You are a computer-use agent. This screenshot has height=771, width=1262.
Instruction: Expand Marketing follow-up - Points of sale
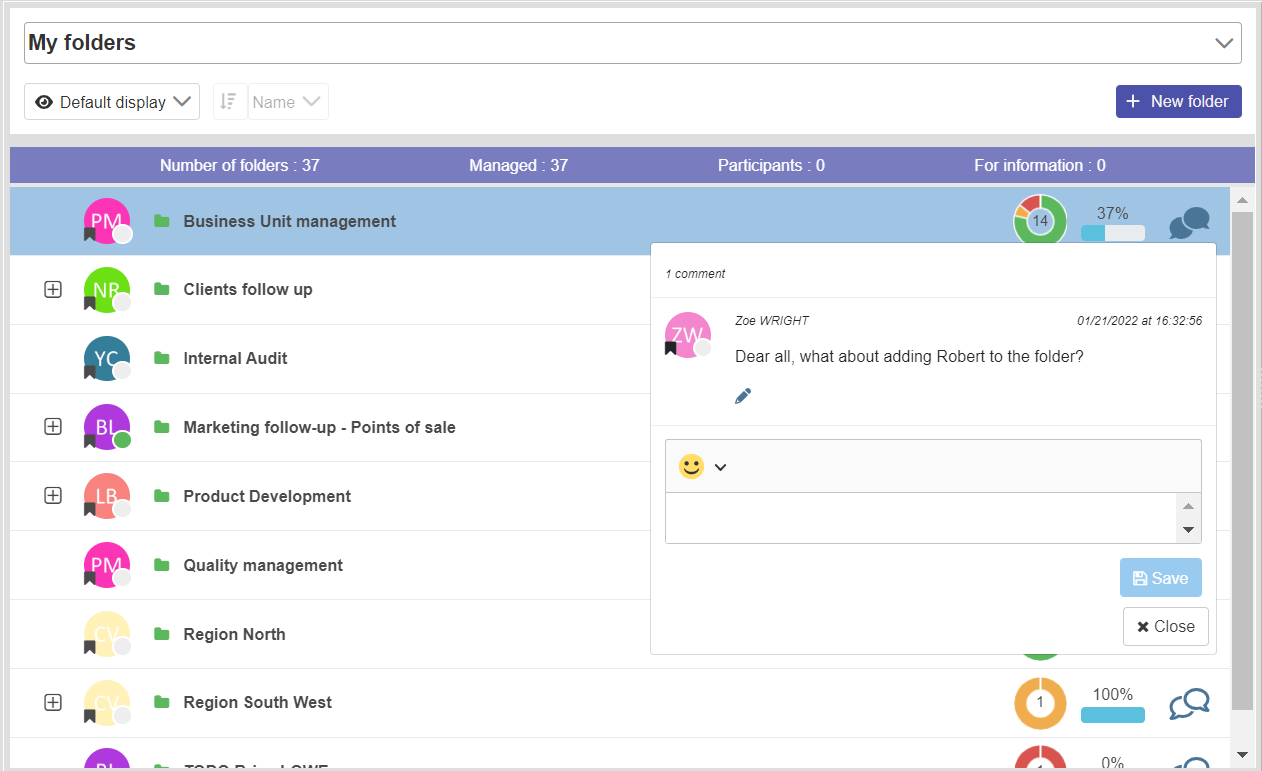point(53,427)
